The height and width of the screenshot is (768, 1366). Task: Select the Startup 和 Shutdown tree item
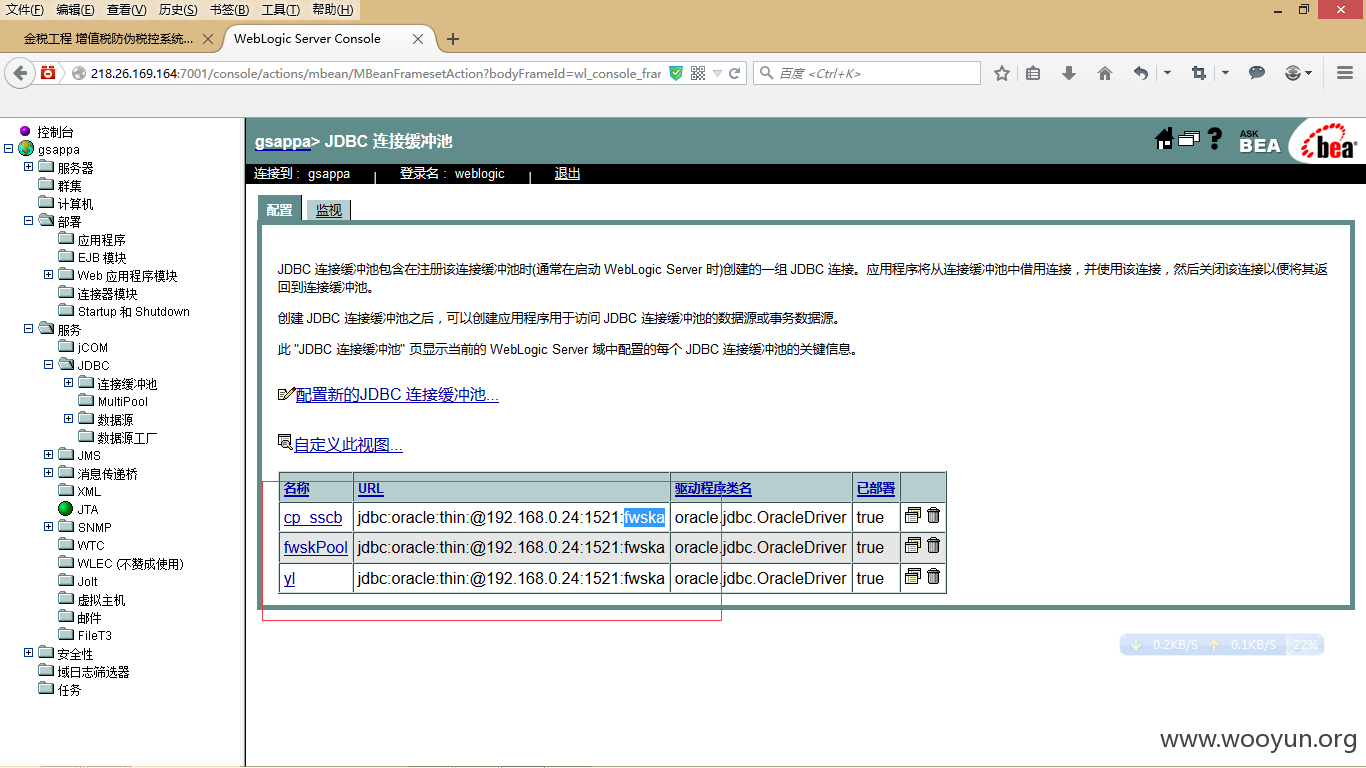tap(134, 311)
